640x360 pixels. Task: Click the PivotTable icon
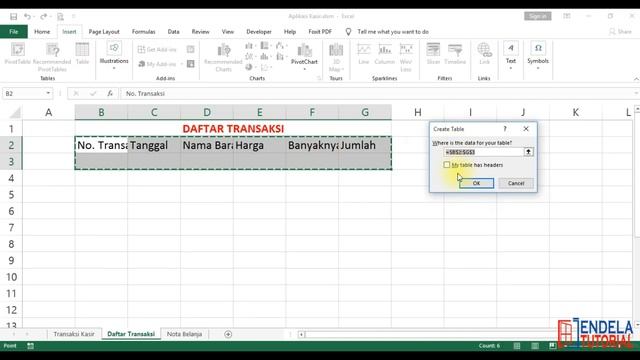[18, 54]
